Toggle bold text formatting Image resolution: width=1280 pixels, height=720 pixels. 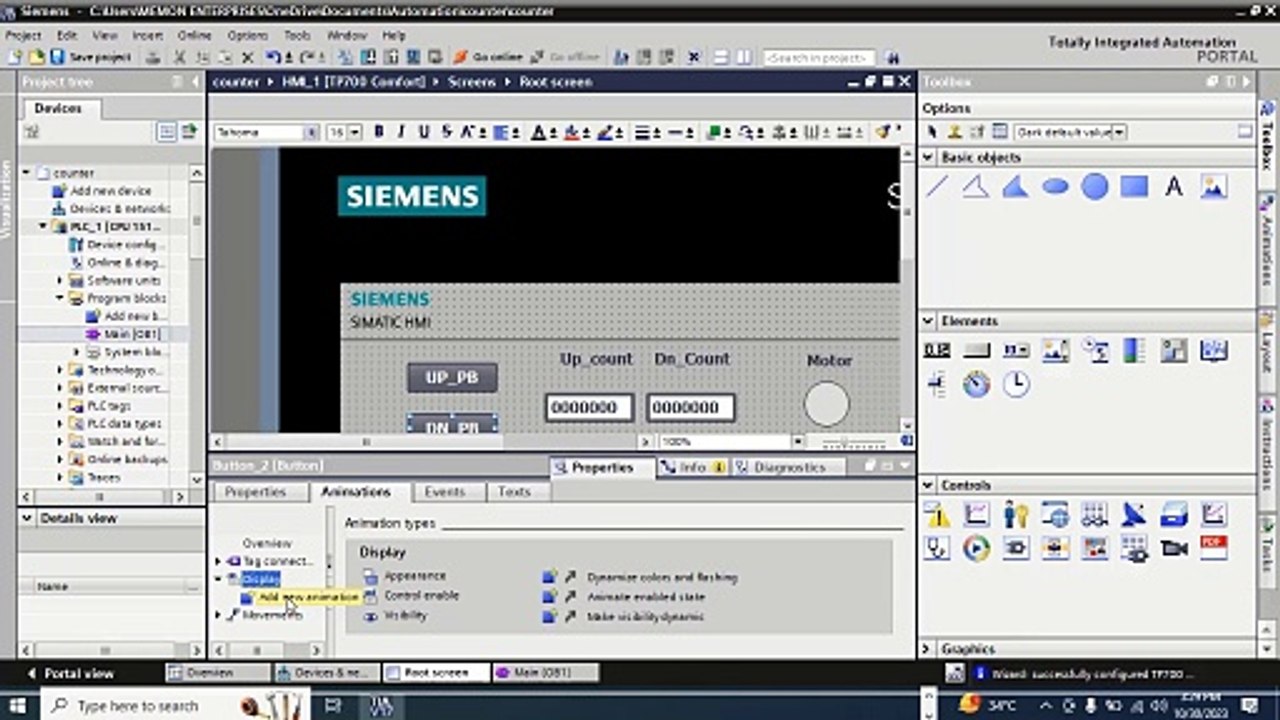(x=379, y=132)
